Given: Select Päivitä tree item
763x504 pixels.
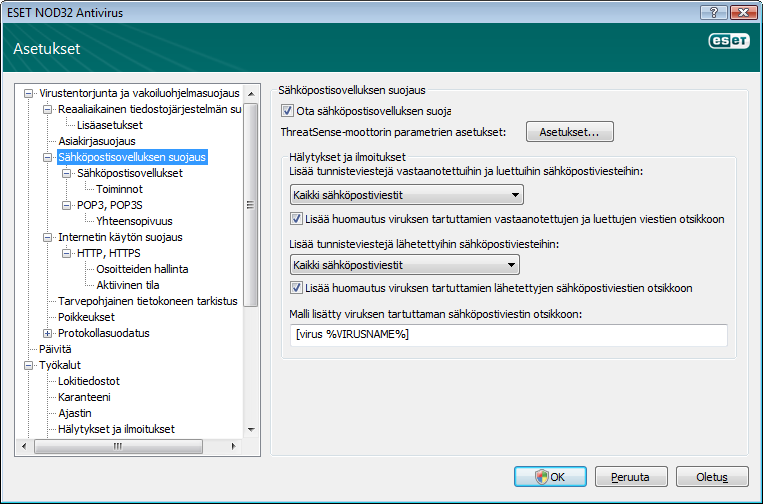Looking at the screenshot, I should click(55, 349).
